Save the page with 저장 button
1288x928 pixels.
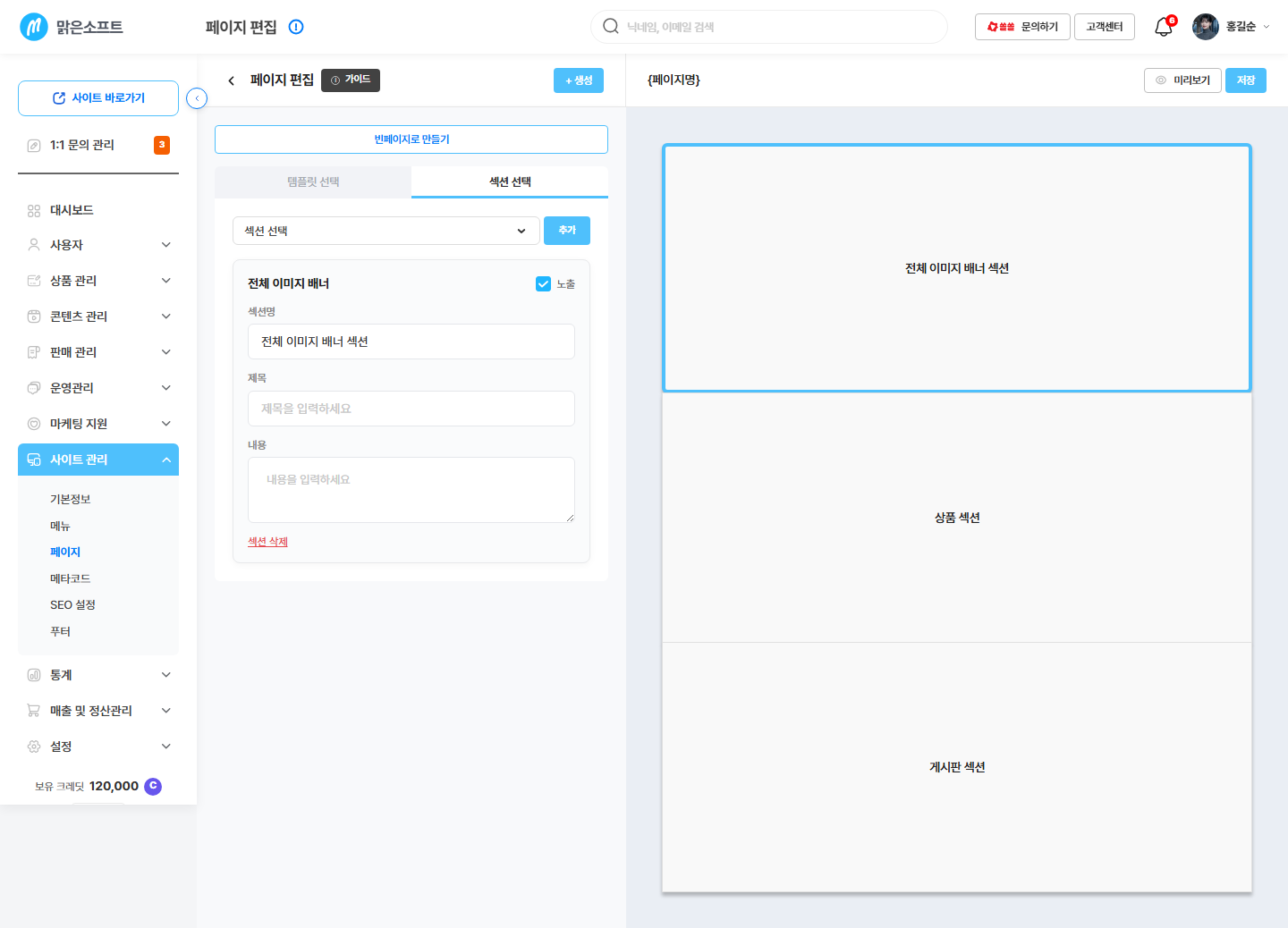tap(1246, 80)
